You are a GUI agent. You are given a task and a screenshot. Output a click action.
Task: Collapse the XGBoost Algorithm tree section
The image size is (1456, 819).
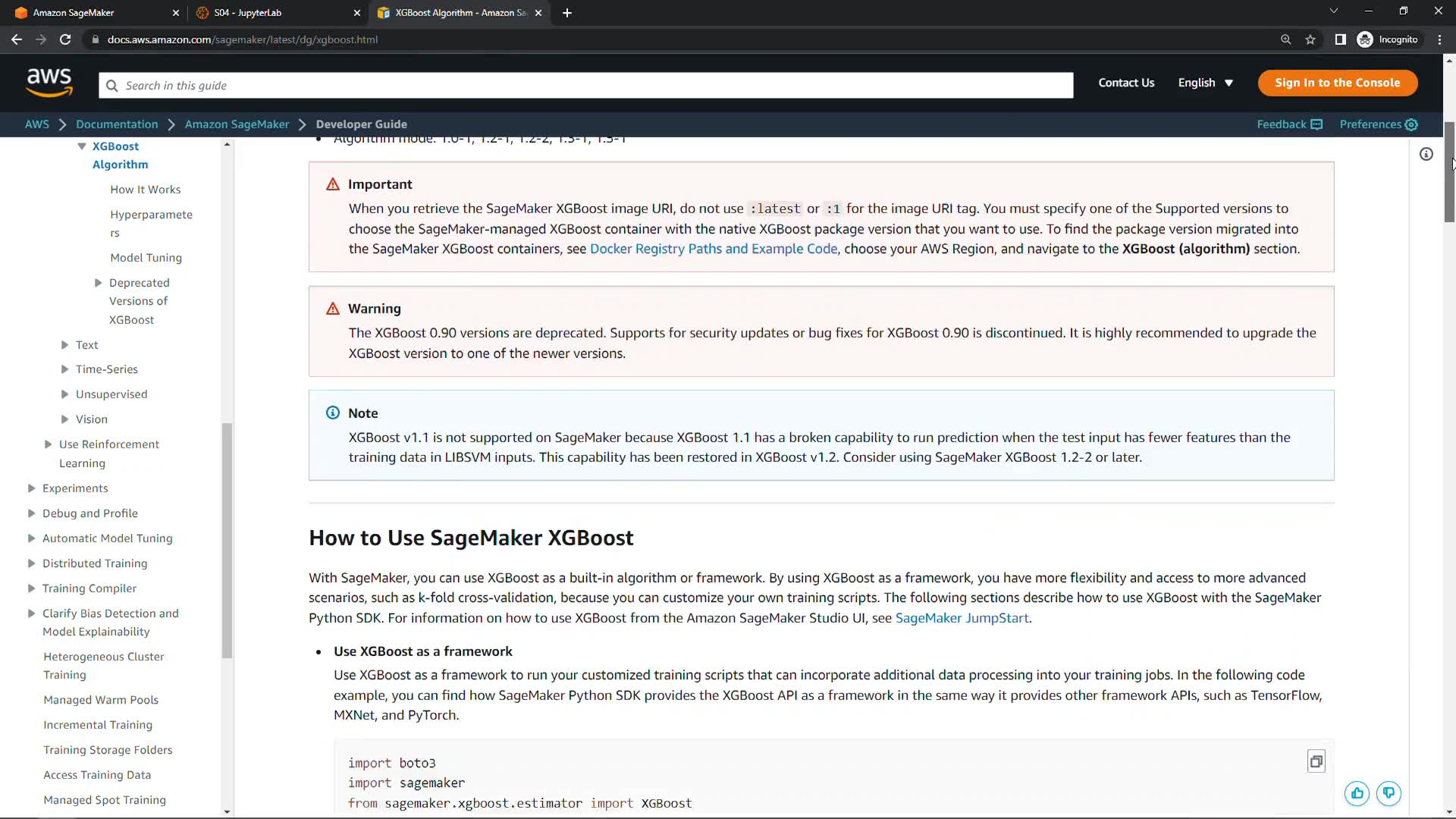[x=81, y=146]
